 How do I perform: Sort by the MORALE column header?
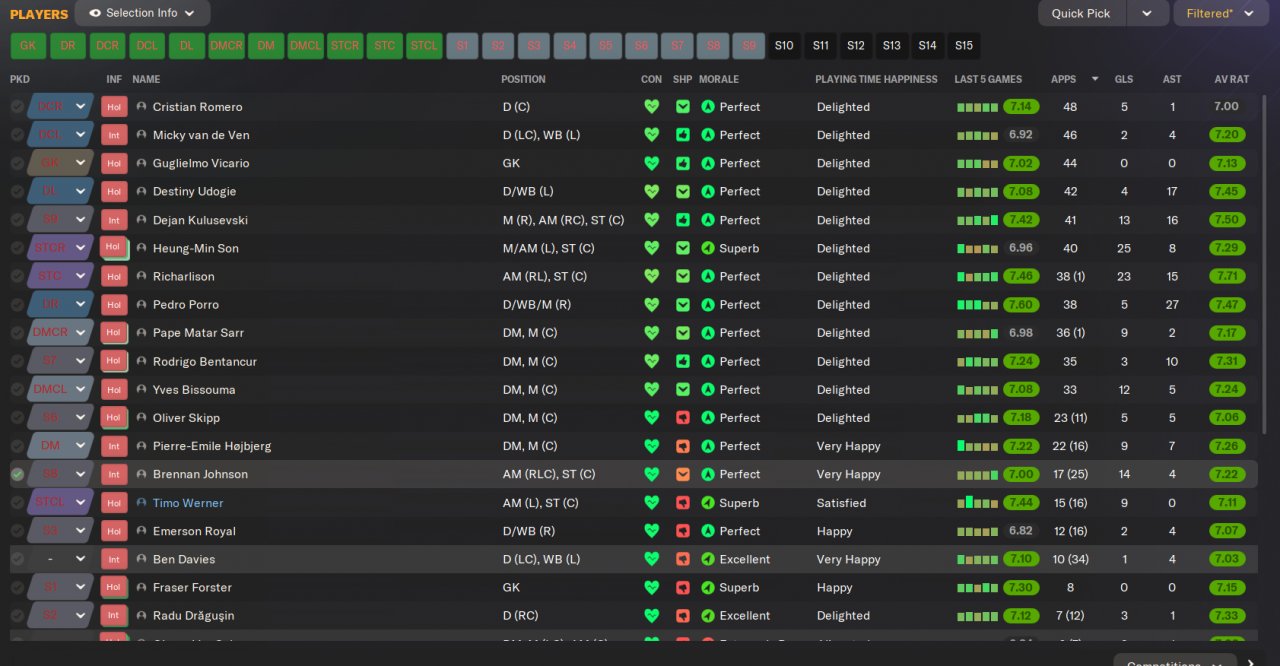(x=720, y=79)
